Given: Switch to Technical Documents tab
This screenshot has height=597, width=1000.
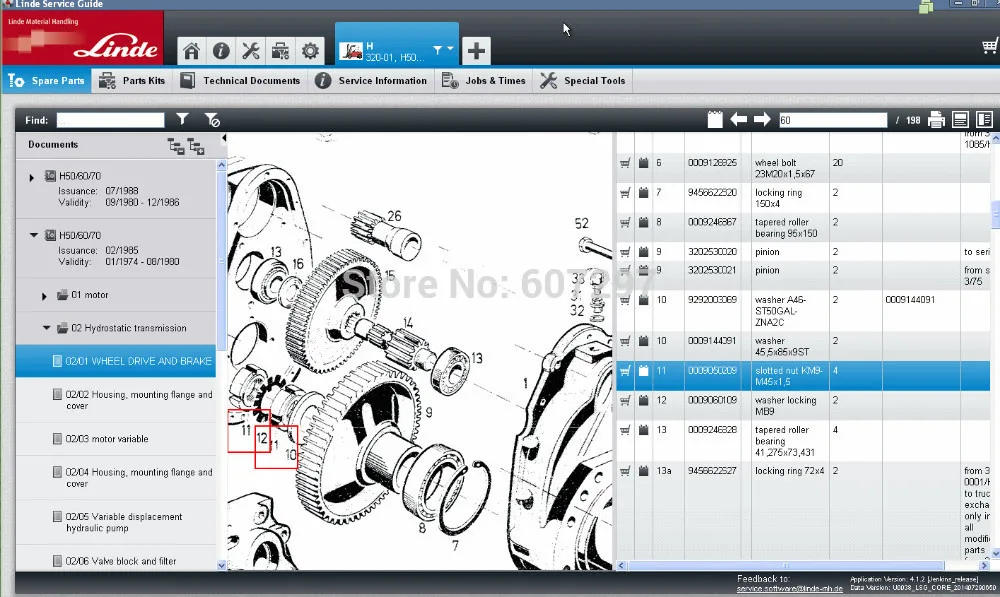Looking at the screenshot, I should pyautogui.click(x=240, y=81).
